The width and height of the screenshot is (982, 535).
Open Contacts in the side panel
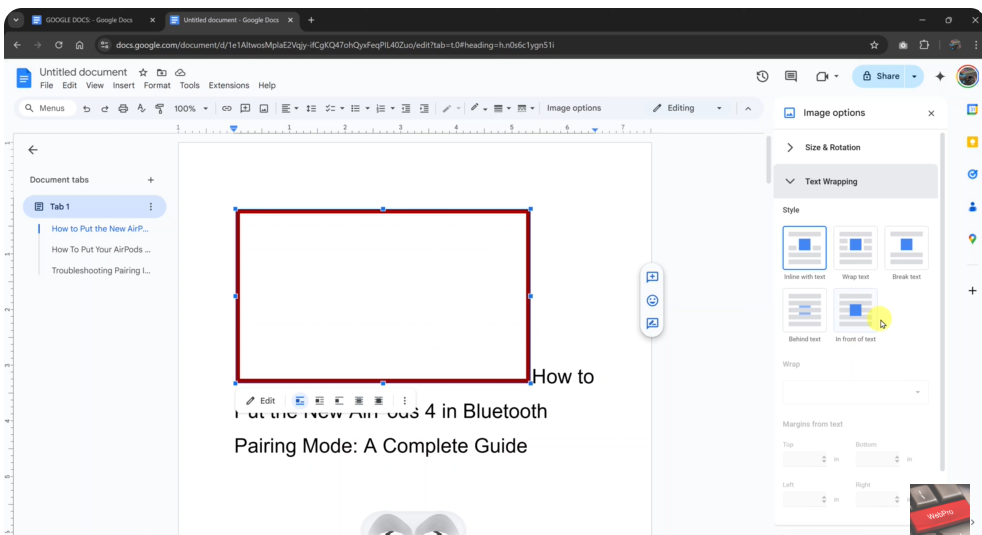tap(972, 207)
